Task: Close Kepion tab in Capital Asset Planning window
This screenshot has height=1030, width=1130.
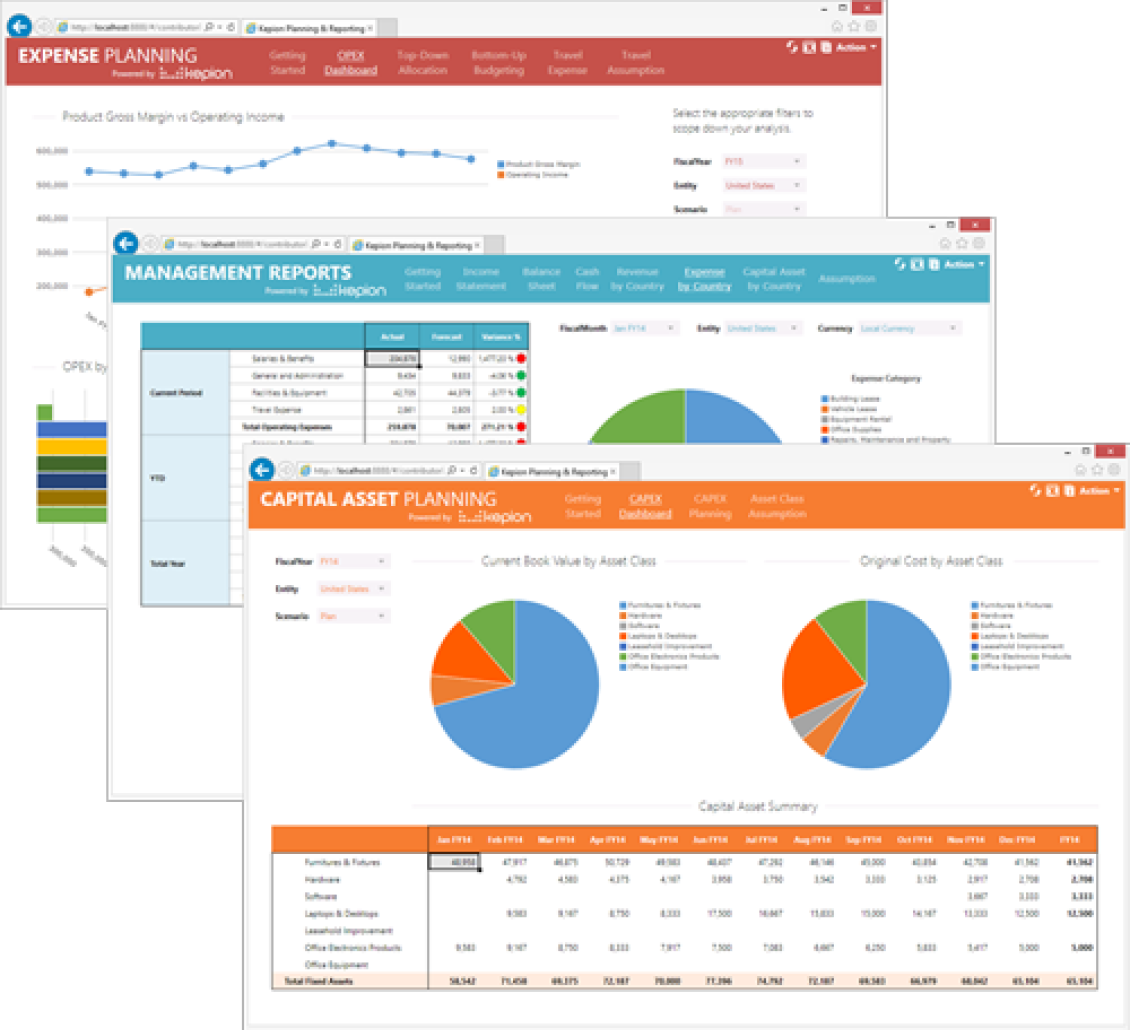Action: [612, 471]
